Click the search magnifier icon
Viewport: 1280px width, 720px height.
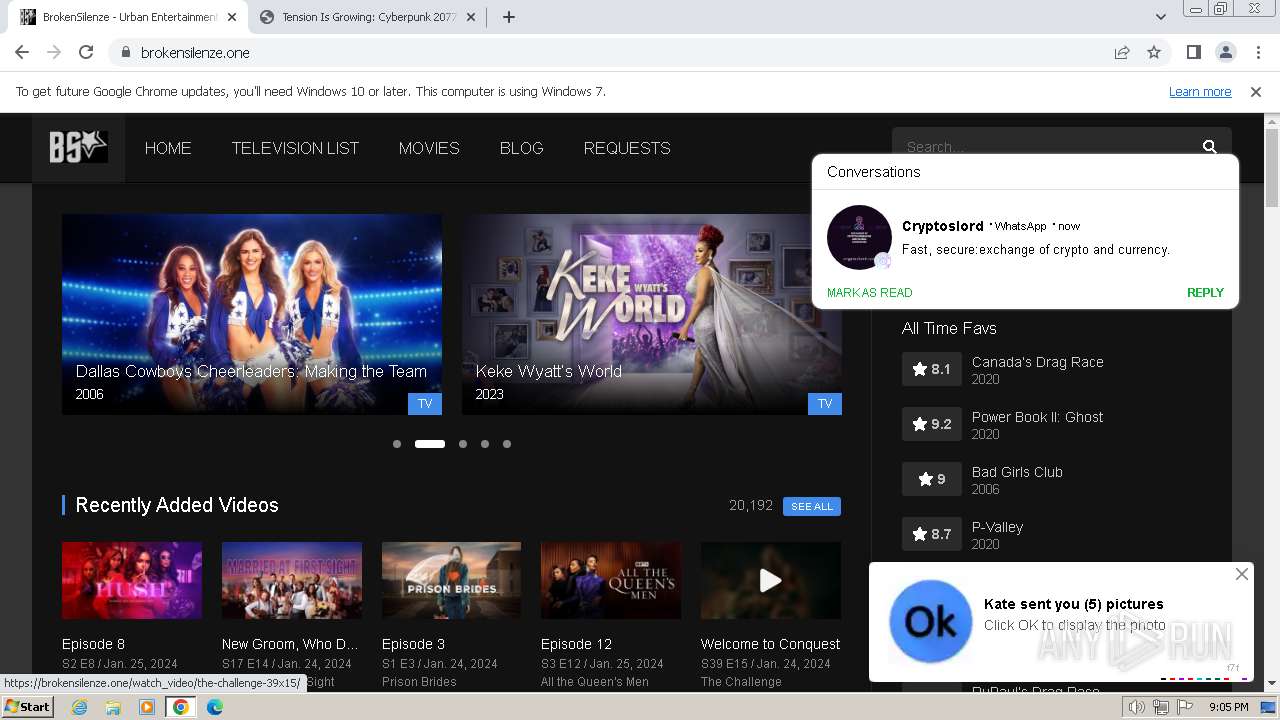[x=1210, y=147]
